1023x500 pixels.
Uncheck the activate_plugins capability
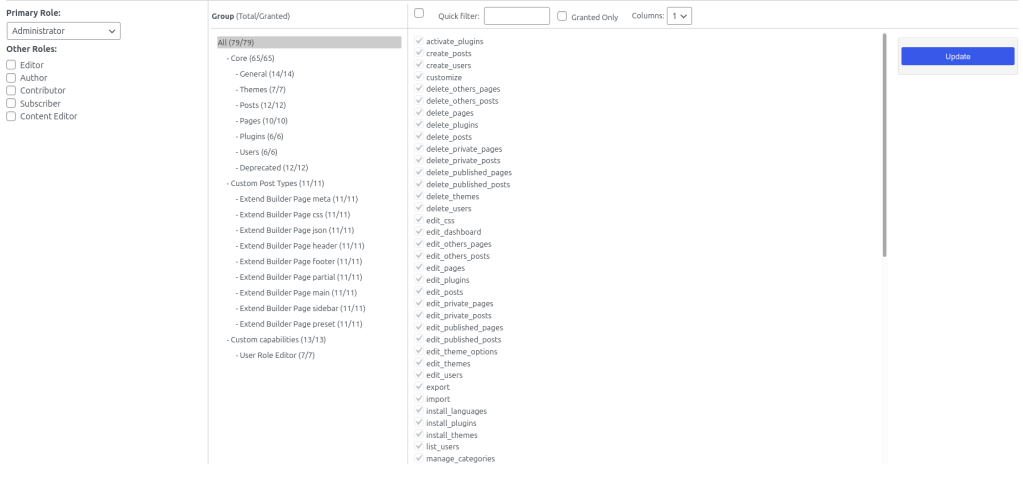tap(419, 41)
